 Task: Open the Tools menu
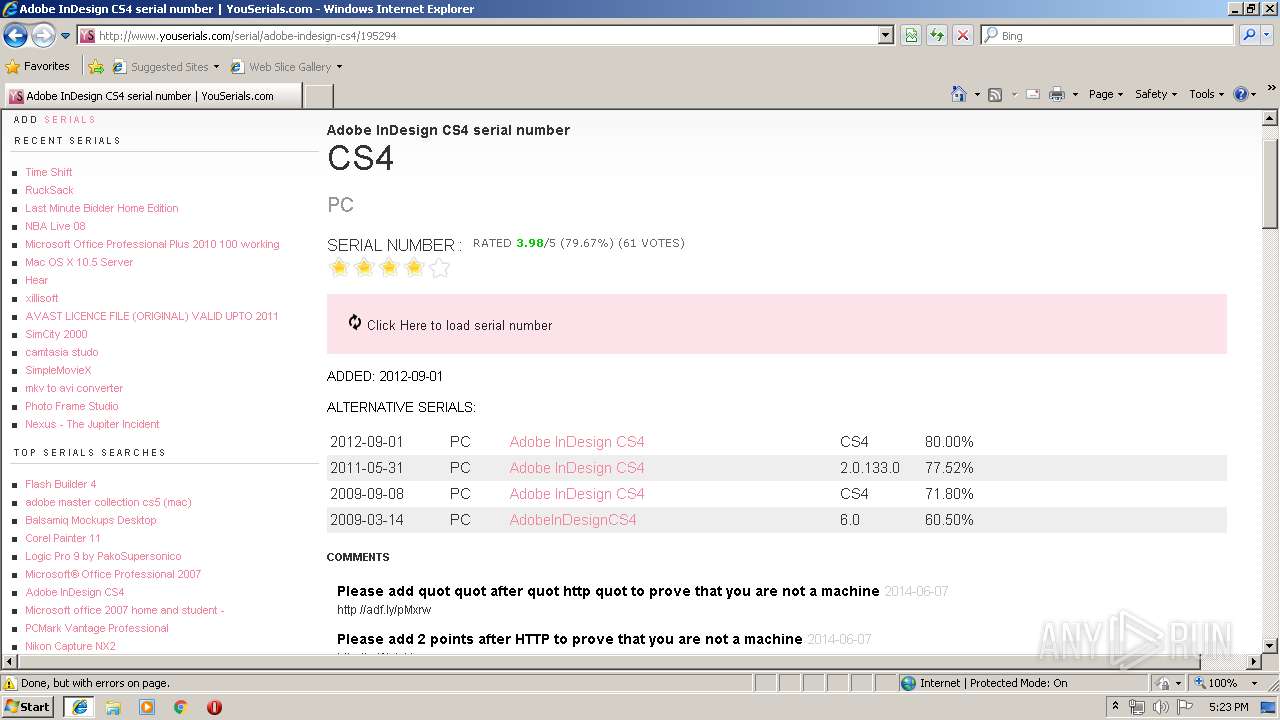(1207, 94)
